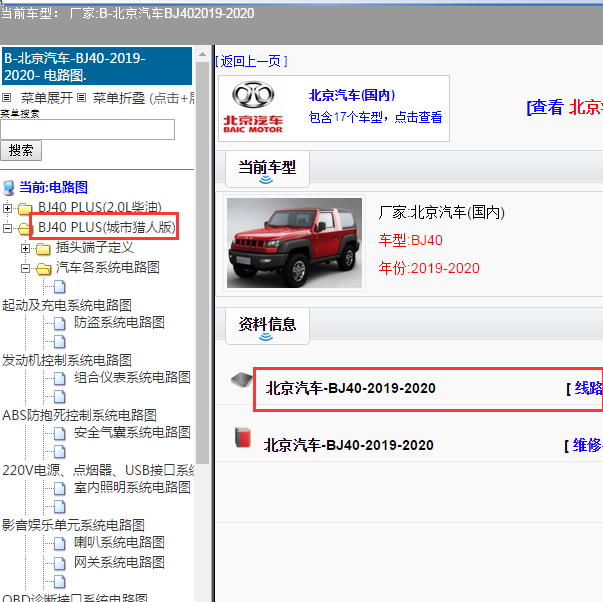Click 菜单折叠 to collapse all menus
The width and height of the screenshot is (603, 602).
coord(119,98)
